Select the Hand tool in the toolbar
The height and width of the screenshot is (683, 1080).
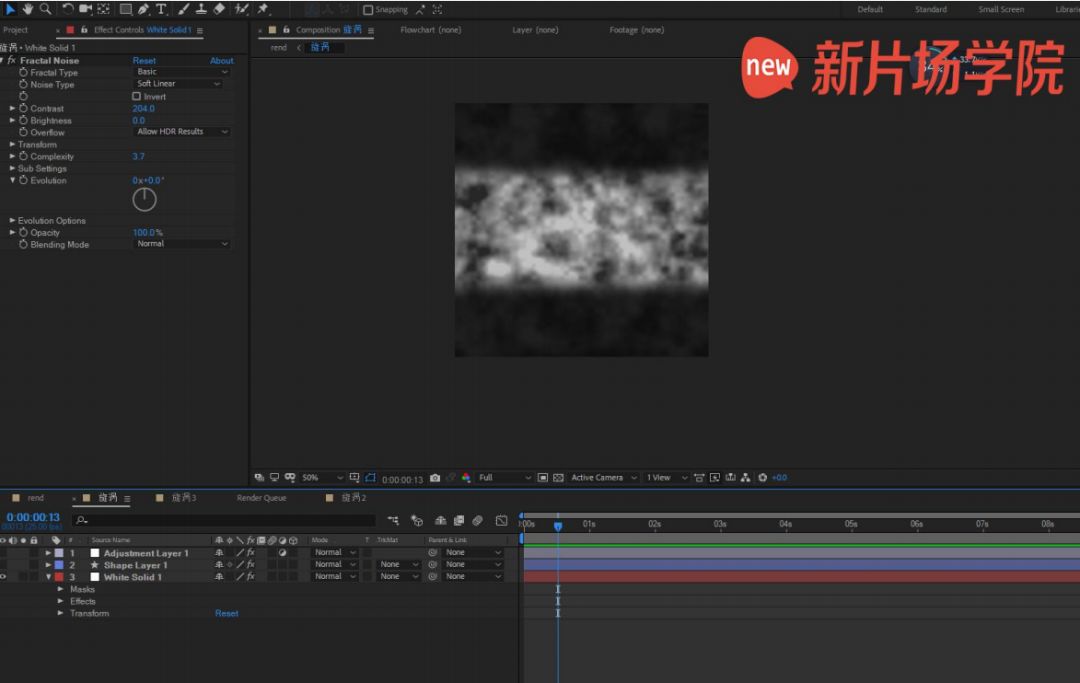(x=27, y=9)
